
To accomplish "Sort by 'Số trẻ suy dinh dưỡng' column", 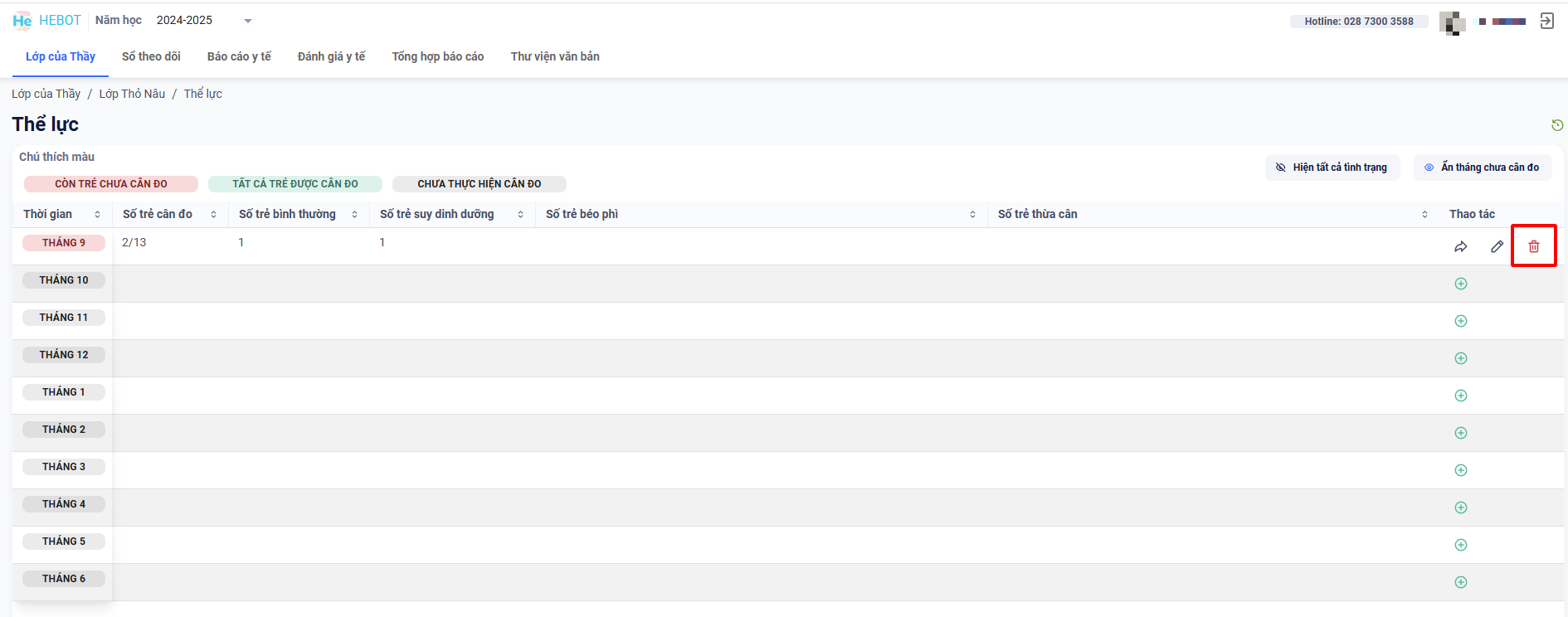I will (x=520, y=215).
